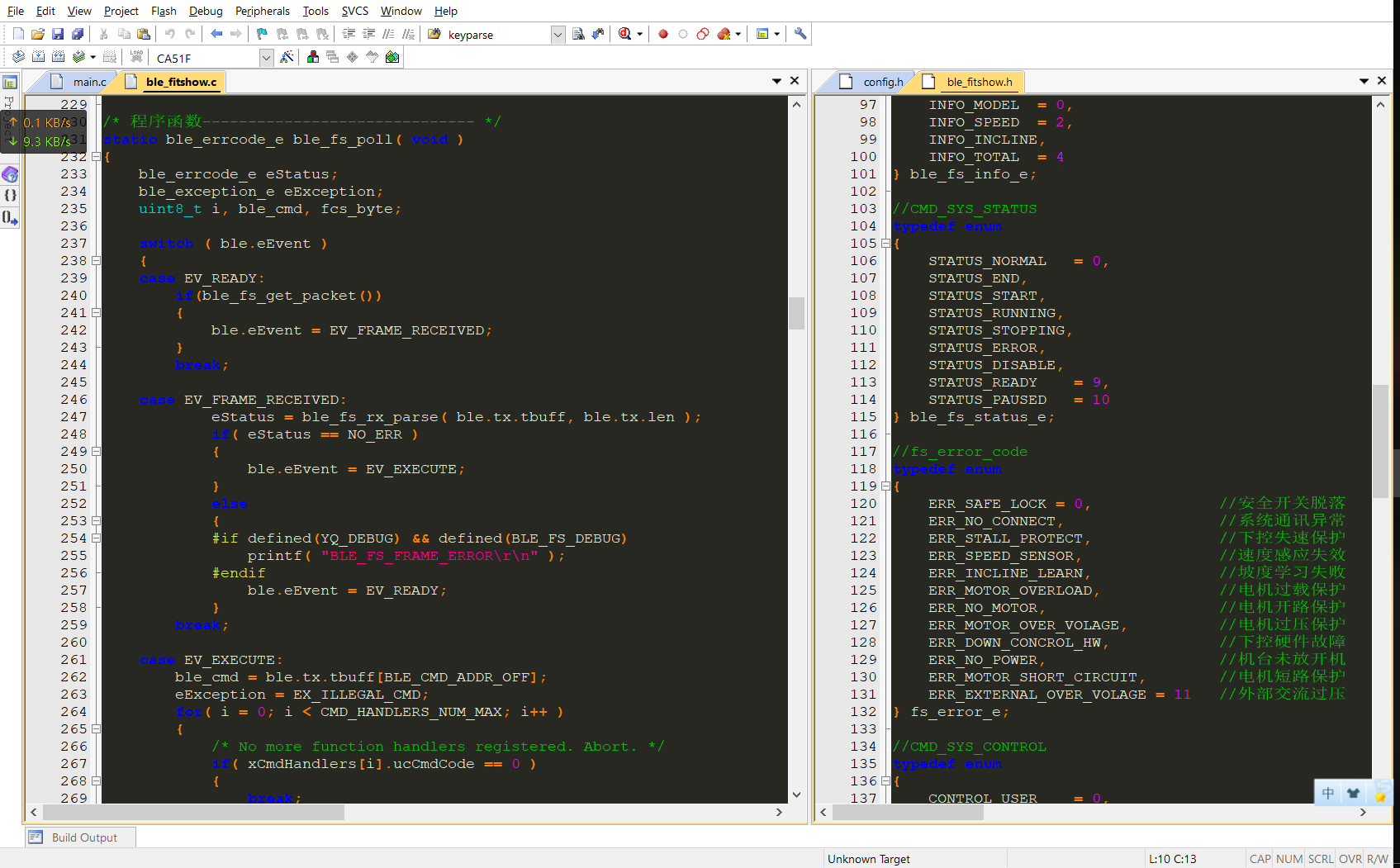Viewport: 1400px width, 868px height.
Task: Navigate backwards with the blue arrow
Action: pyautogui.click(x=216, y=34)
